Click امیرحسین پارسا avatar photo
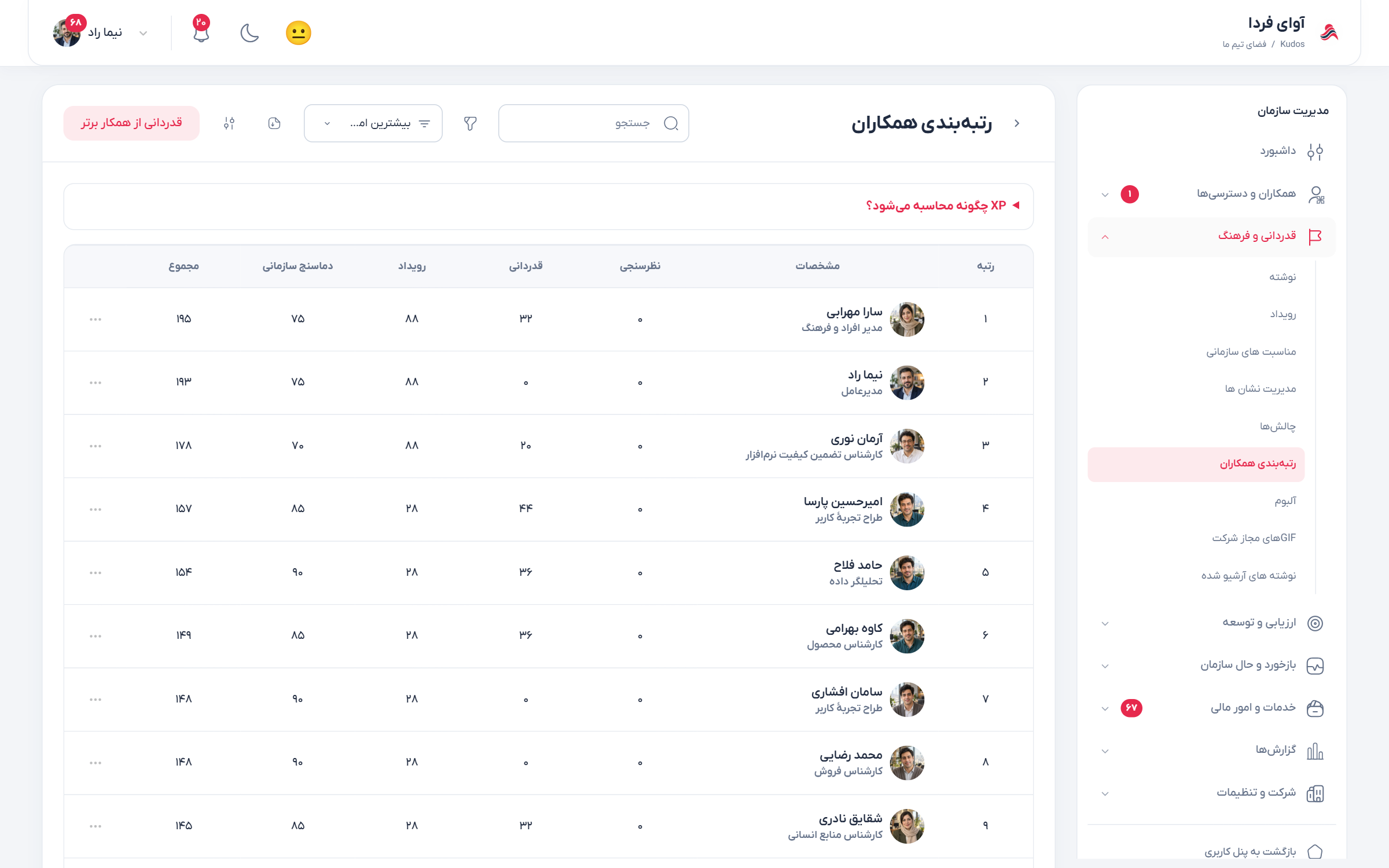1389x868 pixels. (x=907, y=509)
